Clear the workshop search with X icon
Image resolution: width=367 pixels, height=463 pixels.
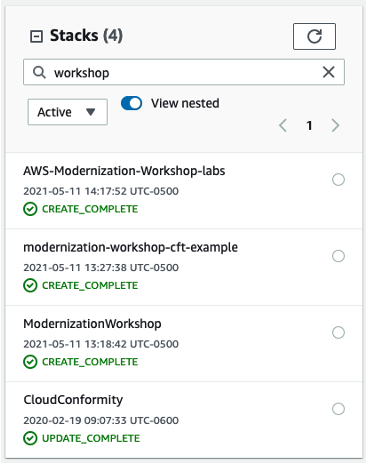pos(328,72)
